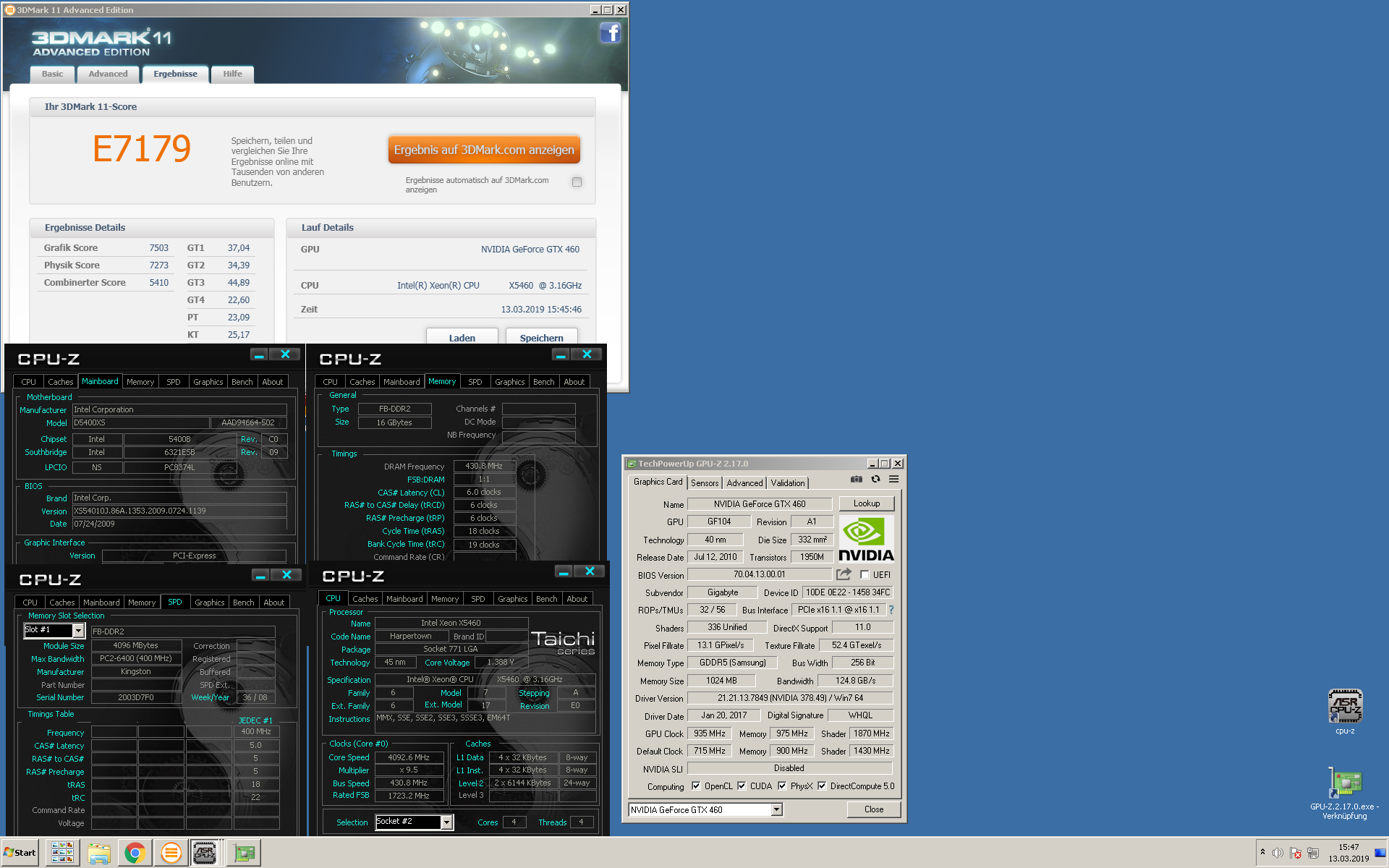Image resolution: width=1389 pixels, height=868 pixels.
Task: Open the GPU-Z.2.17.0.exe desktop shortcut
Action: point(1345,793)
